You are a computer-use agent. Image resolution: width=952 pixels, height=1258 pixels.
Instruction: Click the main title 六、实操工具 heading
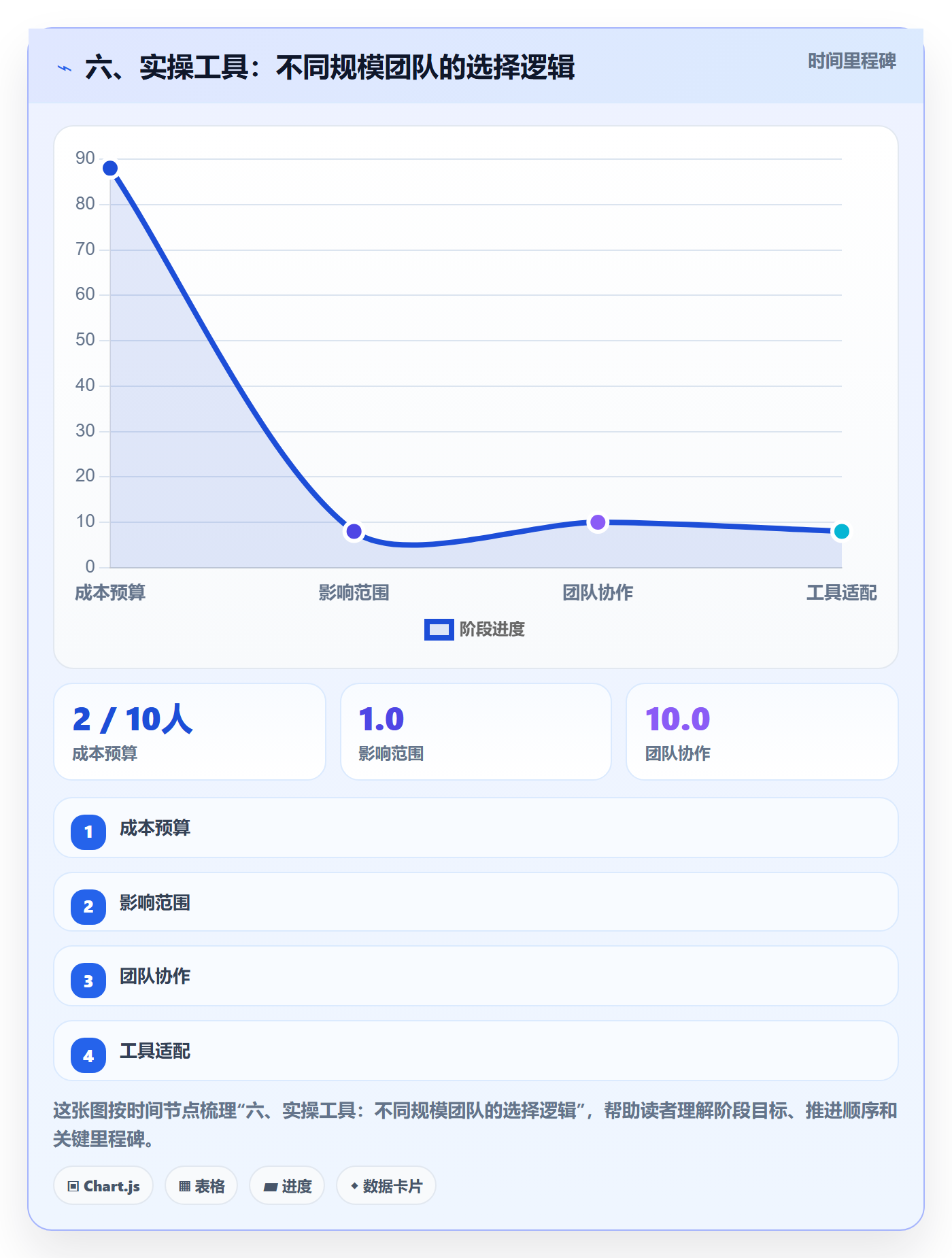(330, 68)
